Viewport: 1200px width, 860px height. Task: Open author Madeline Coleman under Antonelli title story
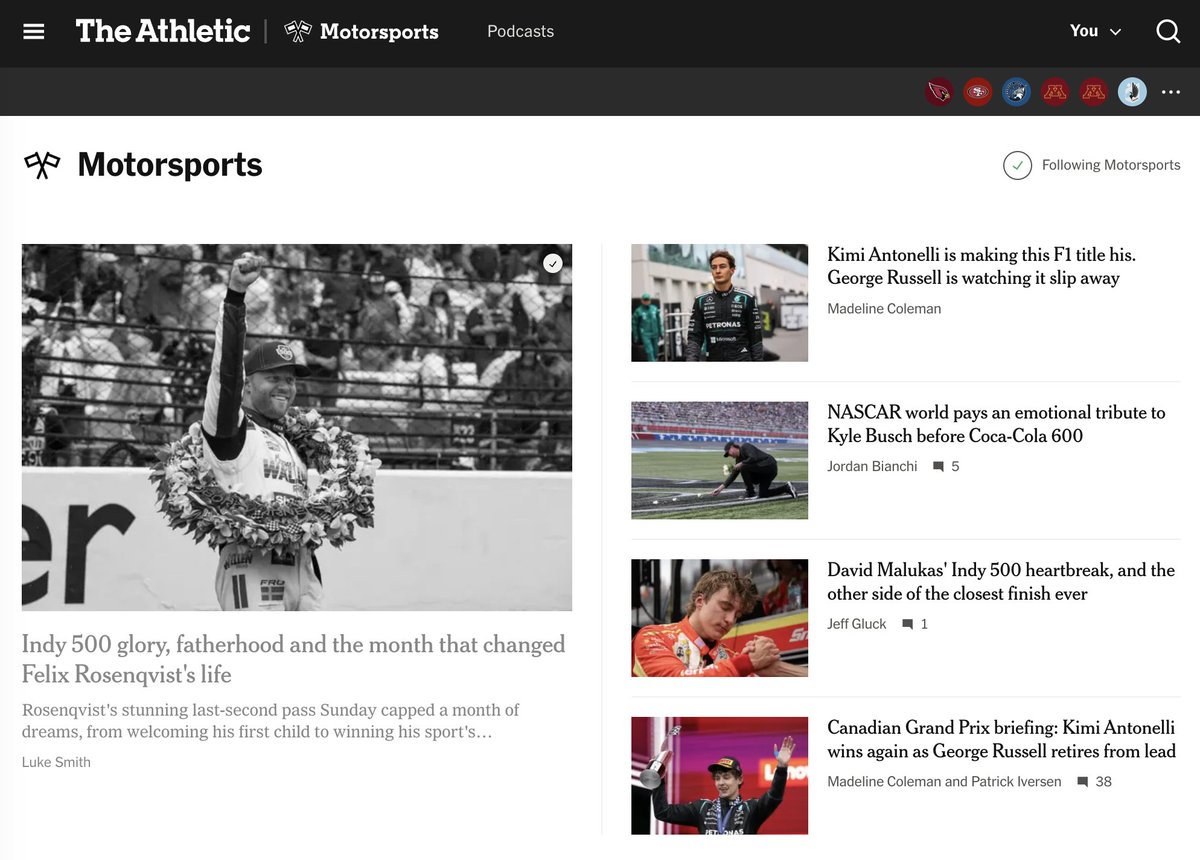[x=884, y=309]
